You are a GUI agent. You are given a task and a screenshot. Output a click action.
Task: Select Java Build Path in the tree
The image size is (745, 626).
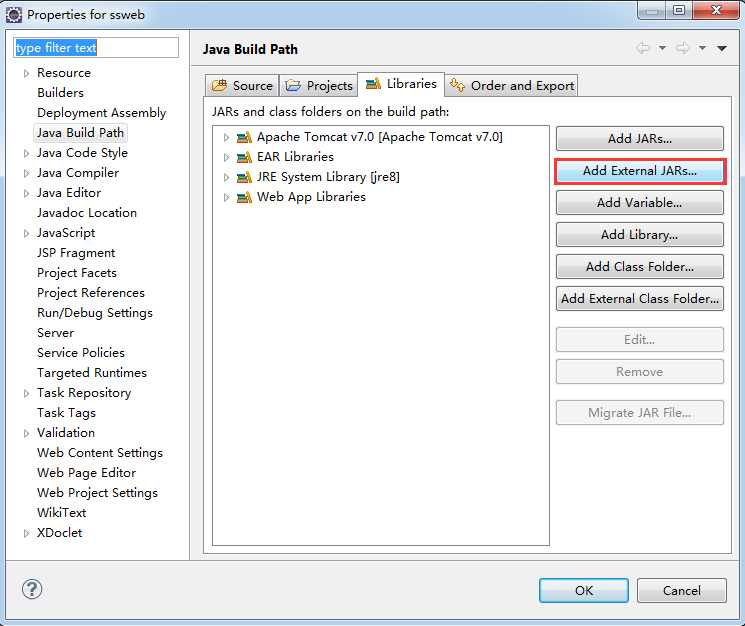(x=80, y=133)
